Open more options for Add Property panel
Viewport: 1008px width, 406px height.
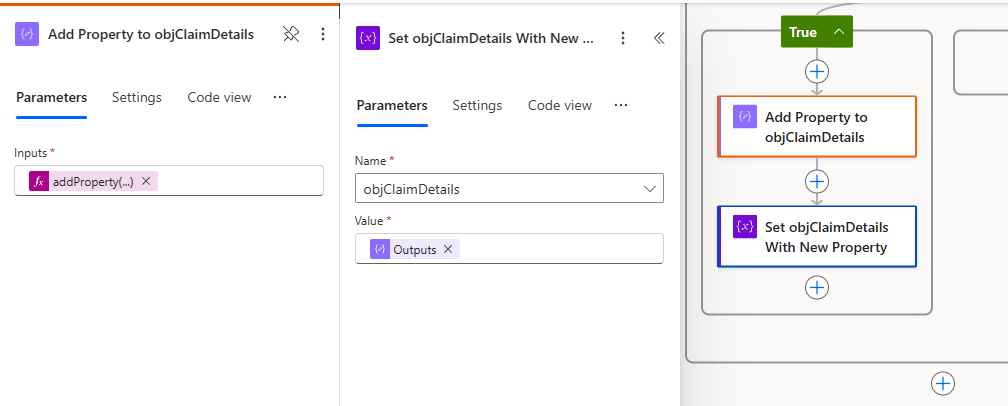[x=322, y=34]
